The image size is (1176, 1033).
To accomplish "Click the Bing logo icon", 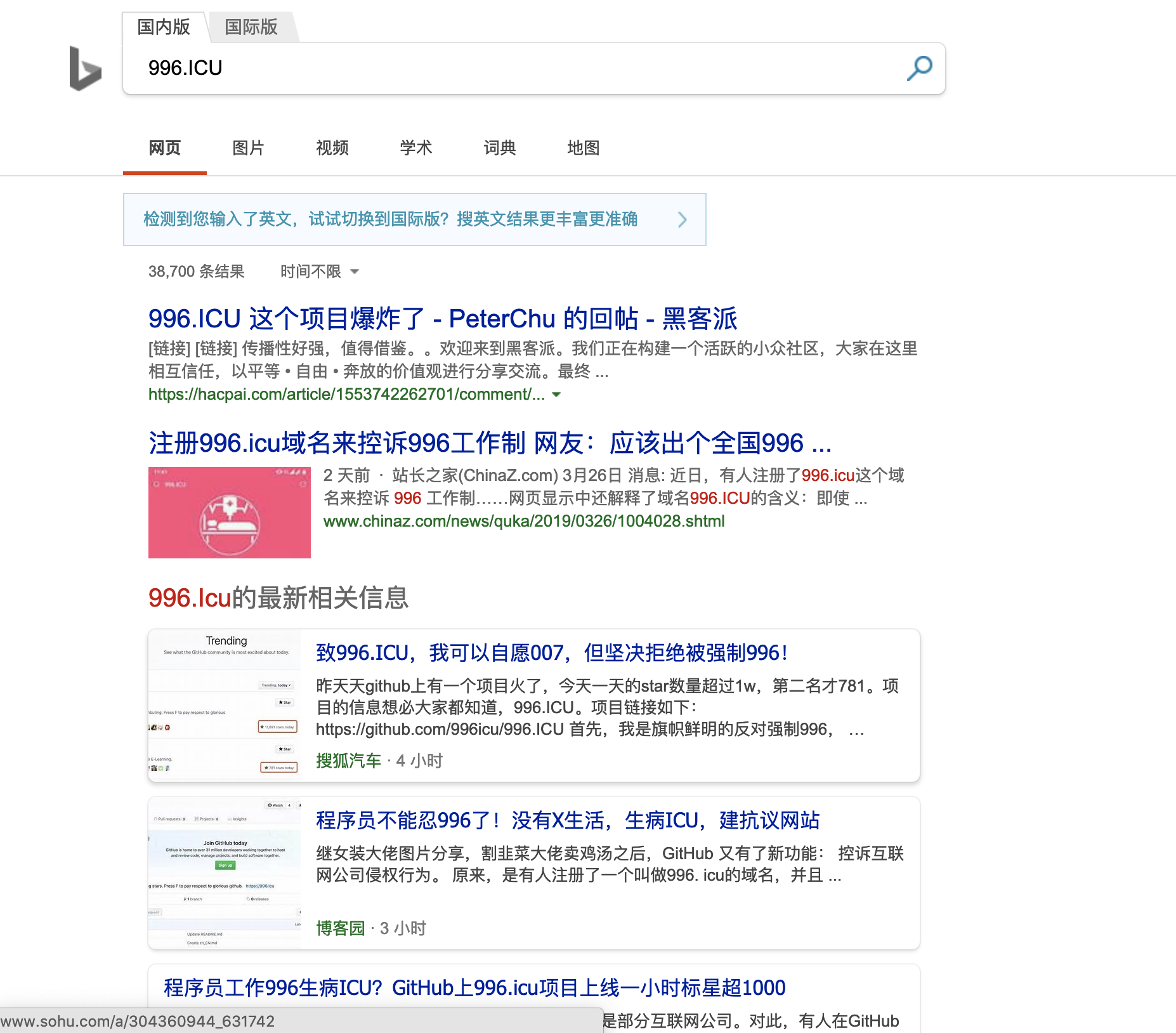I will pos(85,68).
